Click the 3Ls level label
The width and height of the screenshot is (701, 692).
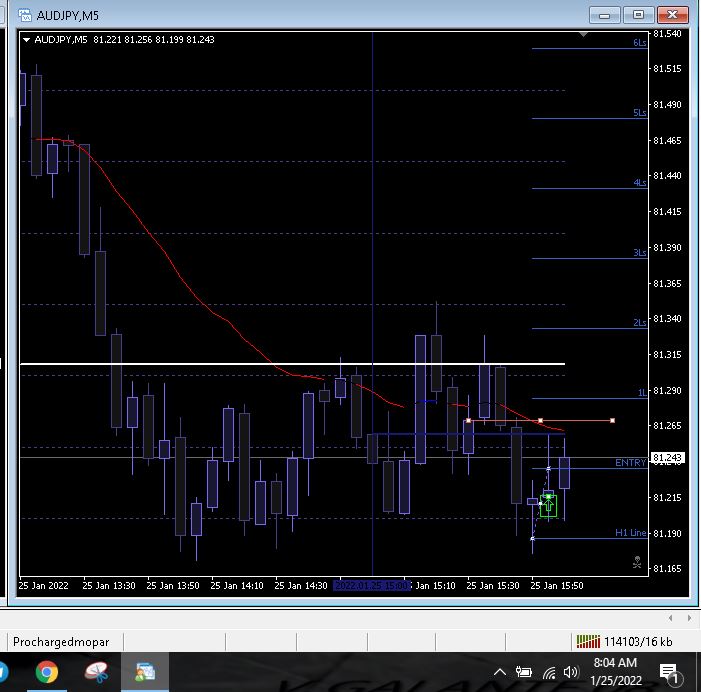[x=640, y=253]
